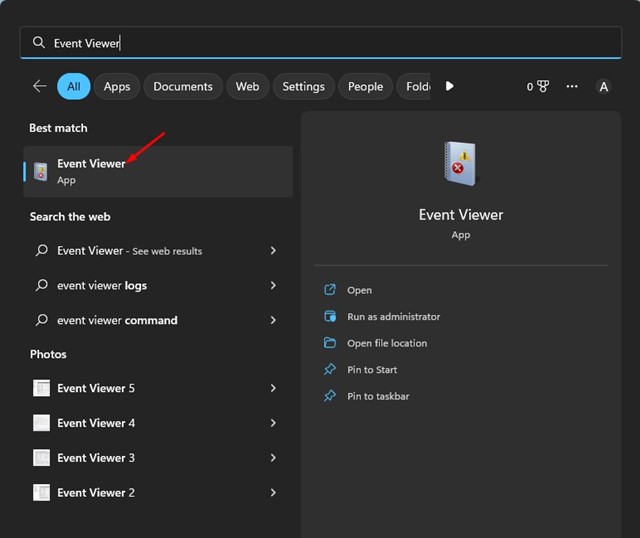
Task: Switch to the Apps filter tab
Action: (117, 87)
